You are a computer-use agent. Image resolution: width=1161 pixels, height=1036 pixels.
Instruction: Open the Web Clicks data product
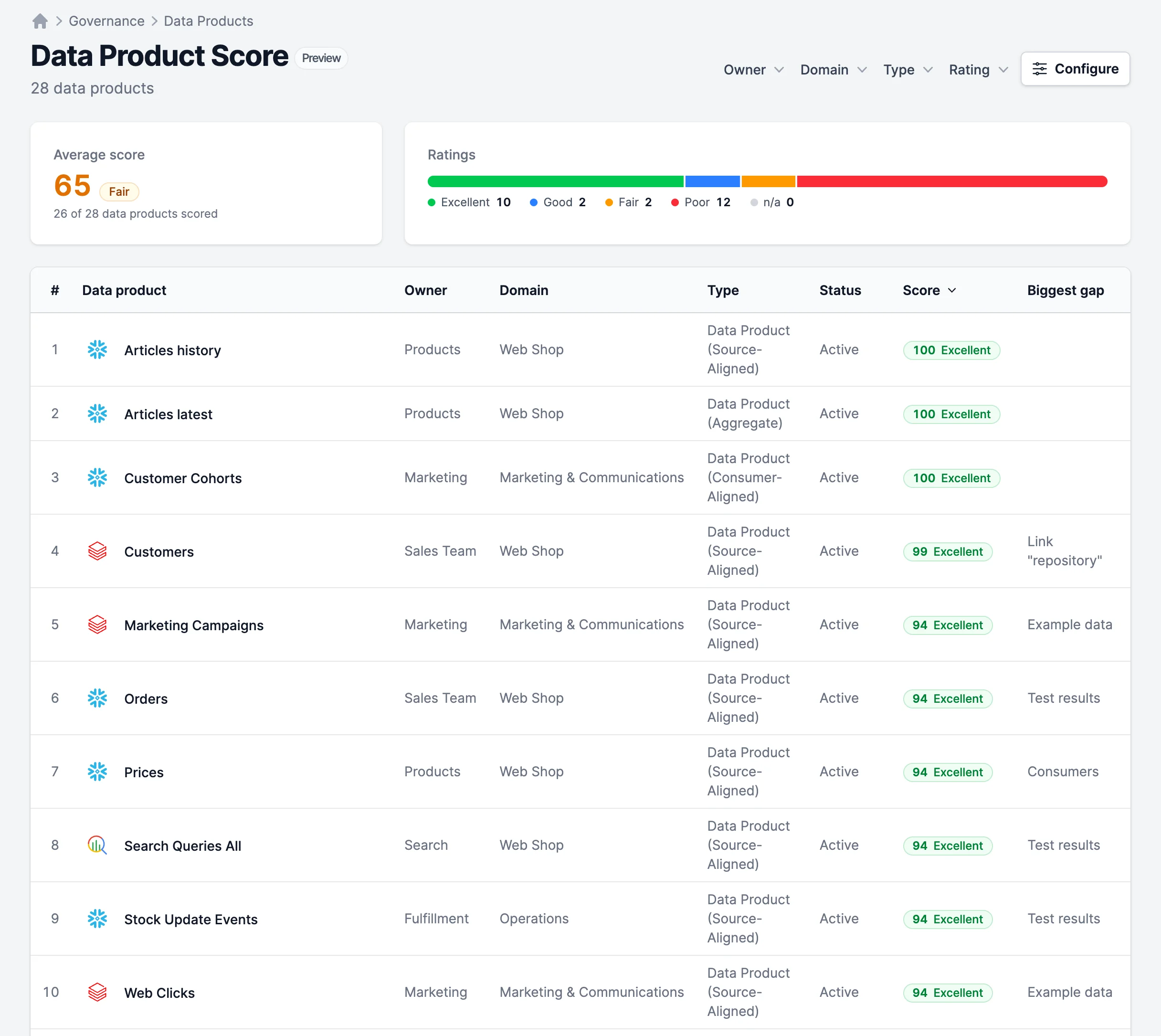coord(159,993)
